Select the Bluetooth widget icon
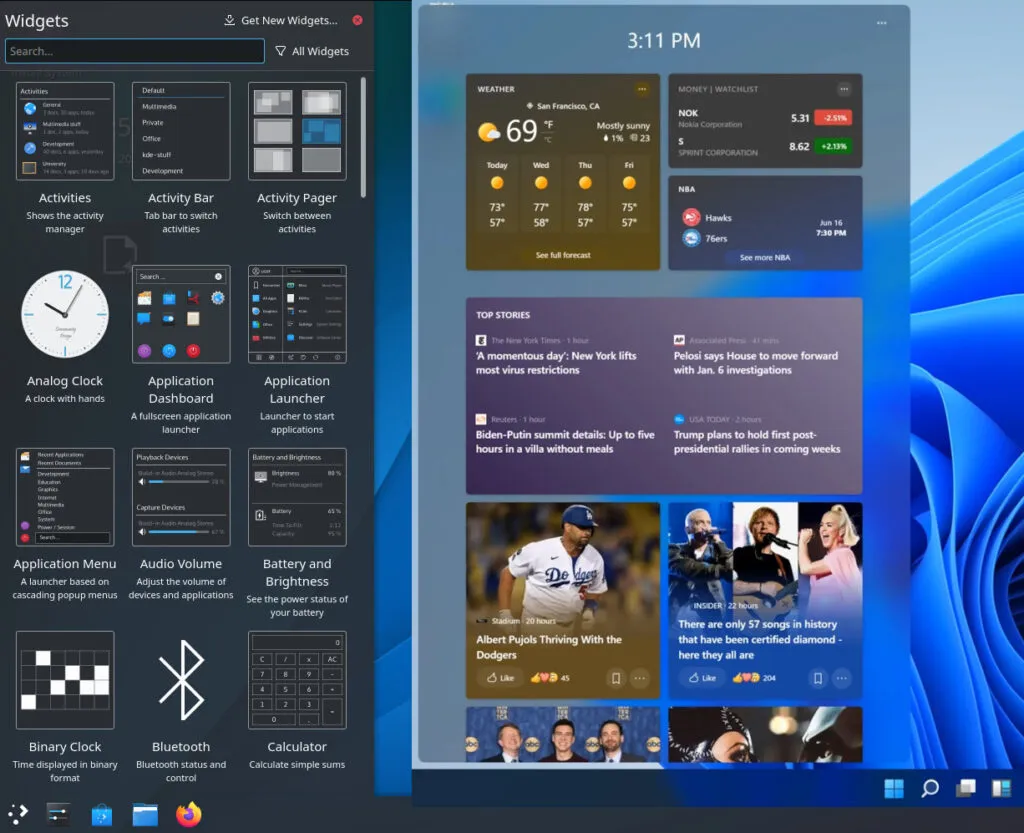The width and height of the screenshot is (1024, 833). coord(181,680)
